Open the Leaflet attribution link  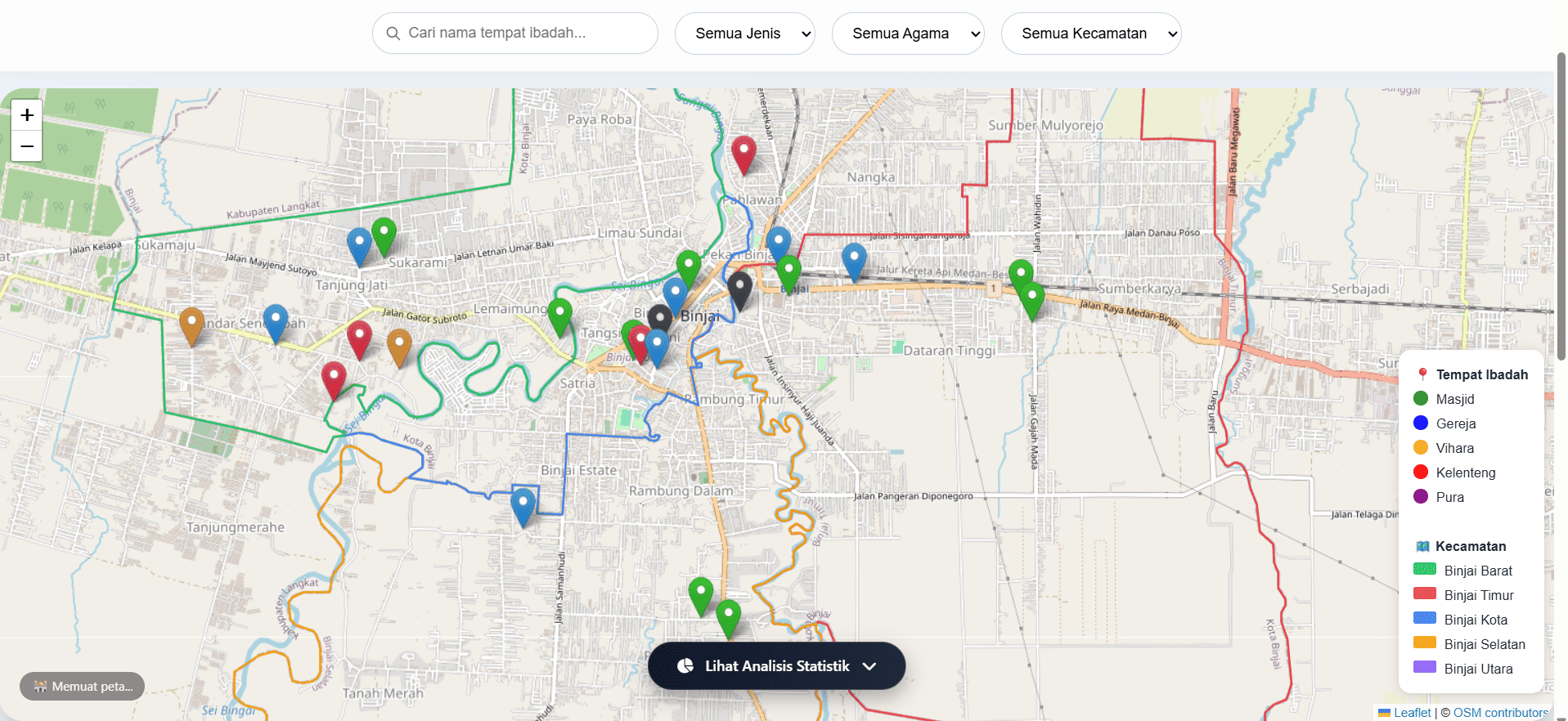pyautogui.click(x=1412, y=713)
